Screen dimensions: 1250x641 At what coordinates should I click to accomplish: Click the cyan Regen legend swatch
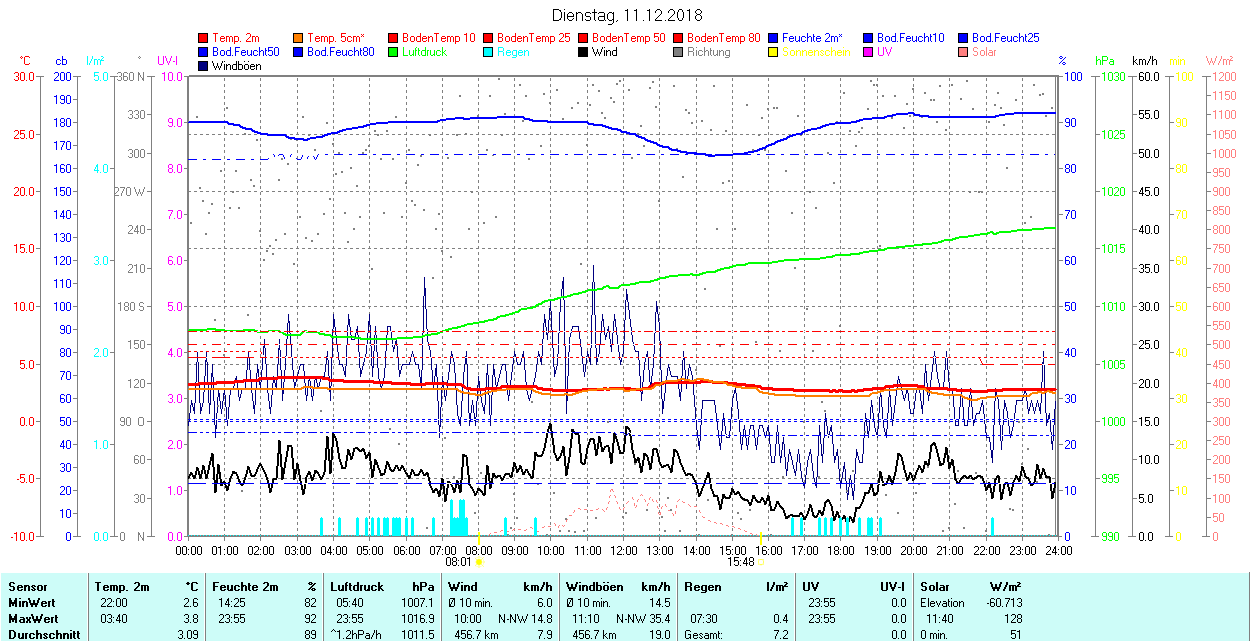coord(489,52)
